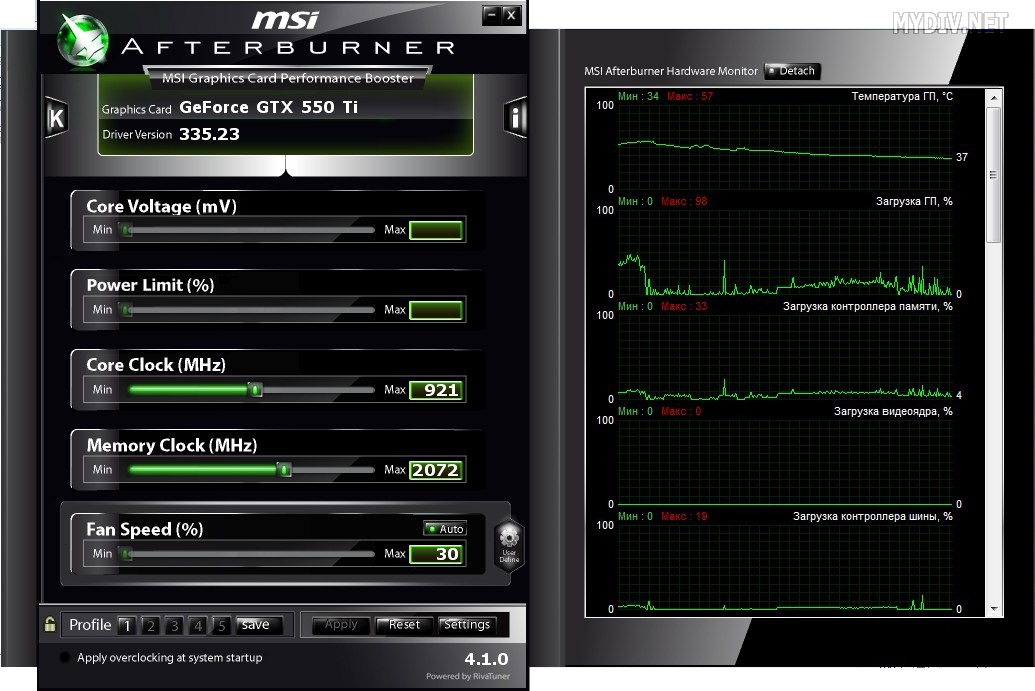
Task: Click the Fan Speed value field showing 30
Action: (436, 554)
